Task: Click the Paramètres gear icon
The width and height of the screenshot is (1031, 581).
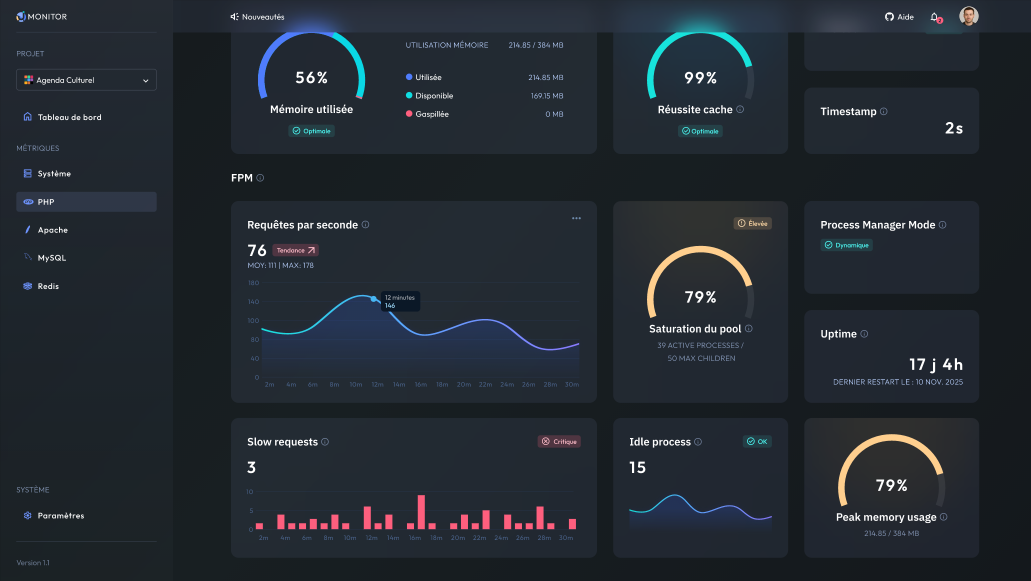Action: click(x=28, y=515)
